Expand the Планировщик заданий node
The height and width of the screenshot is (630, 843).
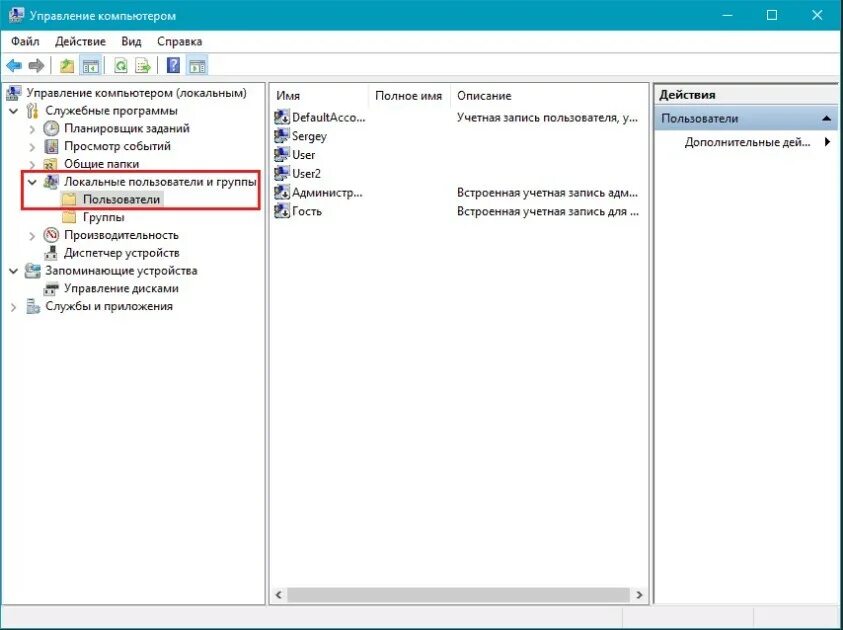(x=32, y=129)
